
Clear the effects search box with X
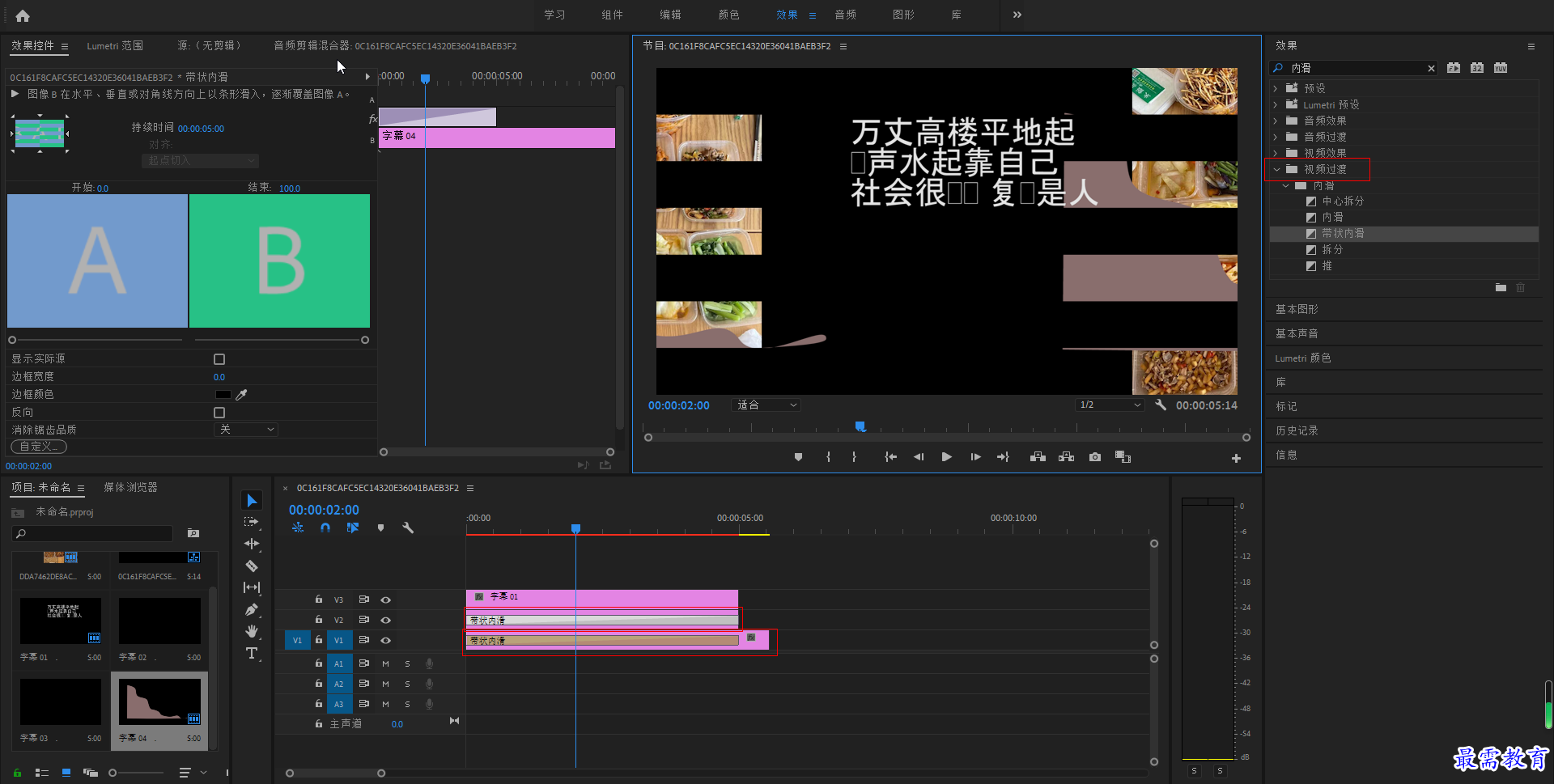click(x=1431, y=68)
